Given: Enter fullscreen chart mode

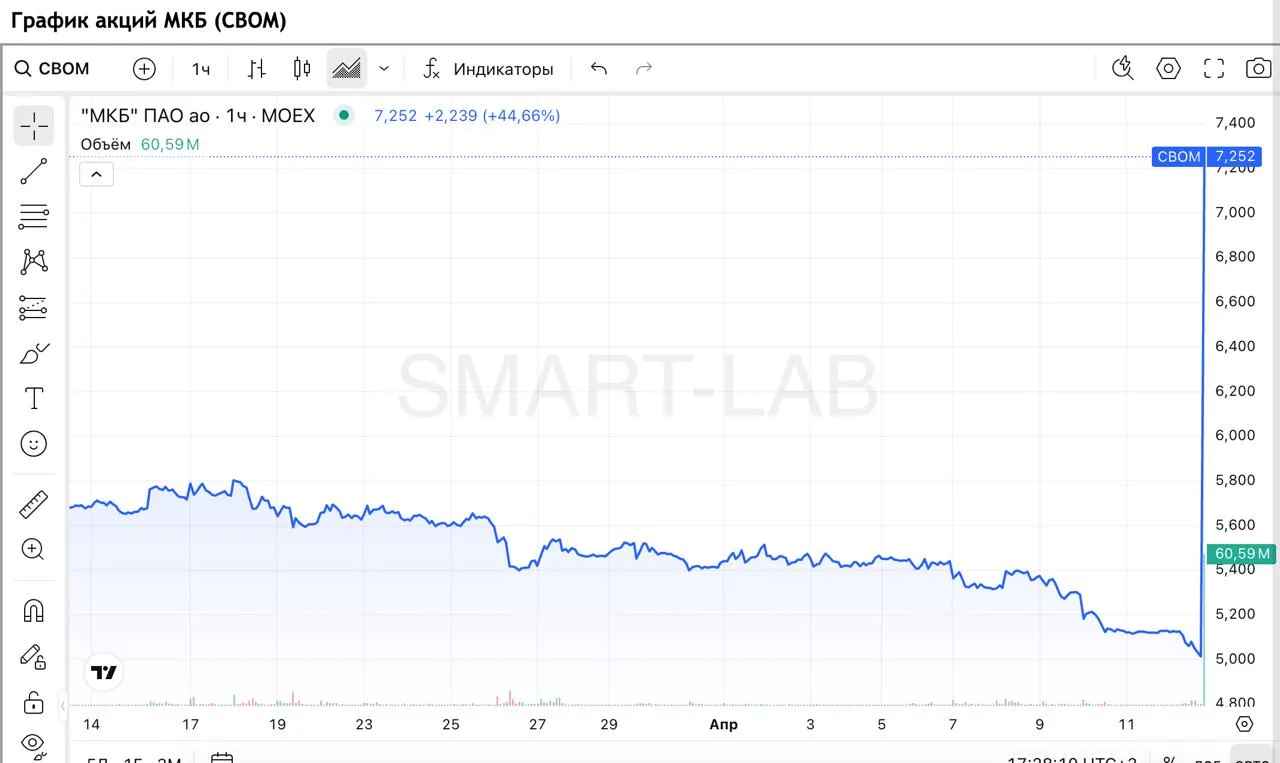Looking at the screenshot, I should pos(1214,69).
